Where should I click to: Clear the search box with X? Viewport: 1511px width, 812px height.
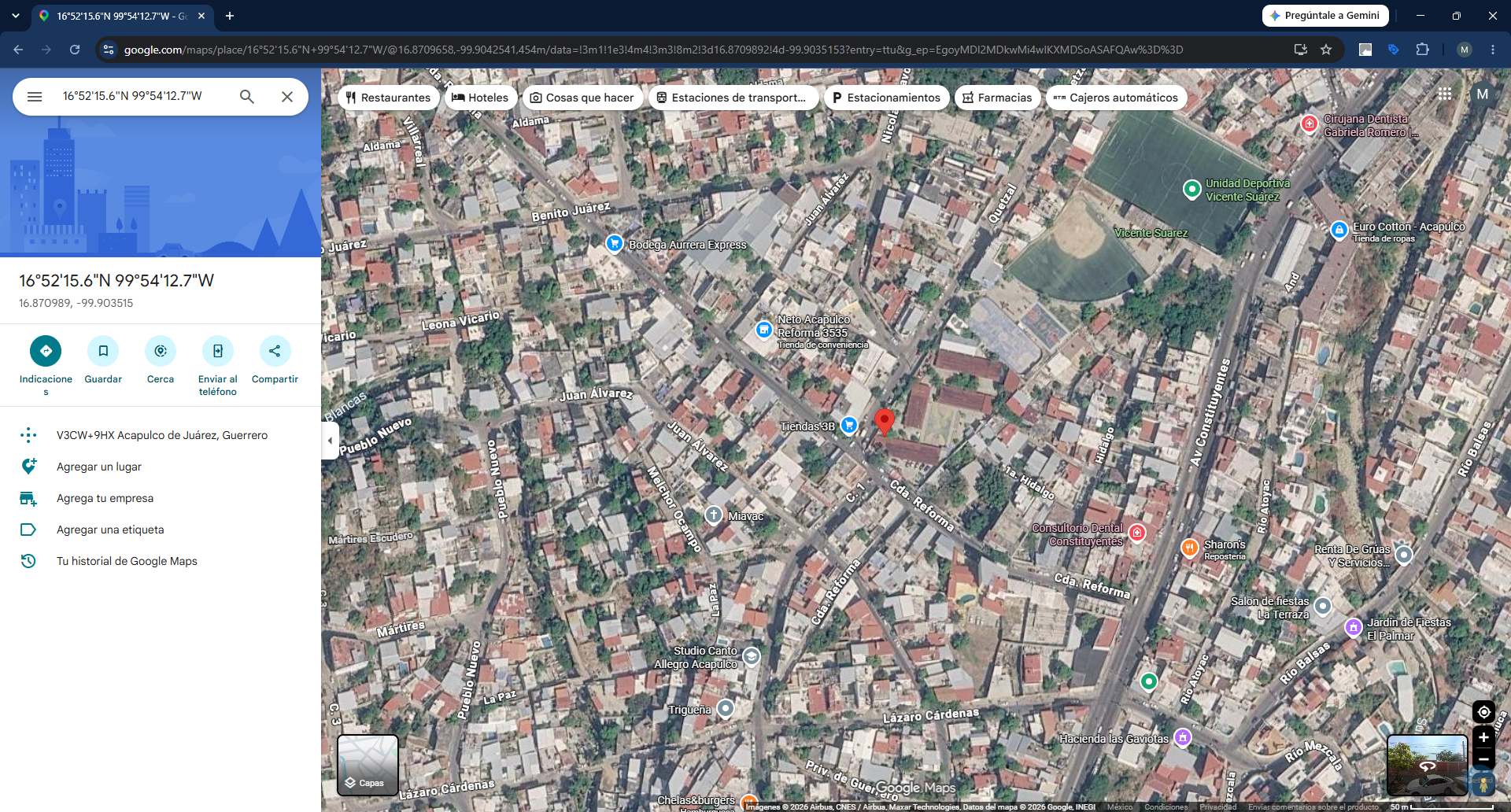tap(287, 97)
